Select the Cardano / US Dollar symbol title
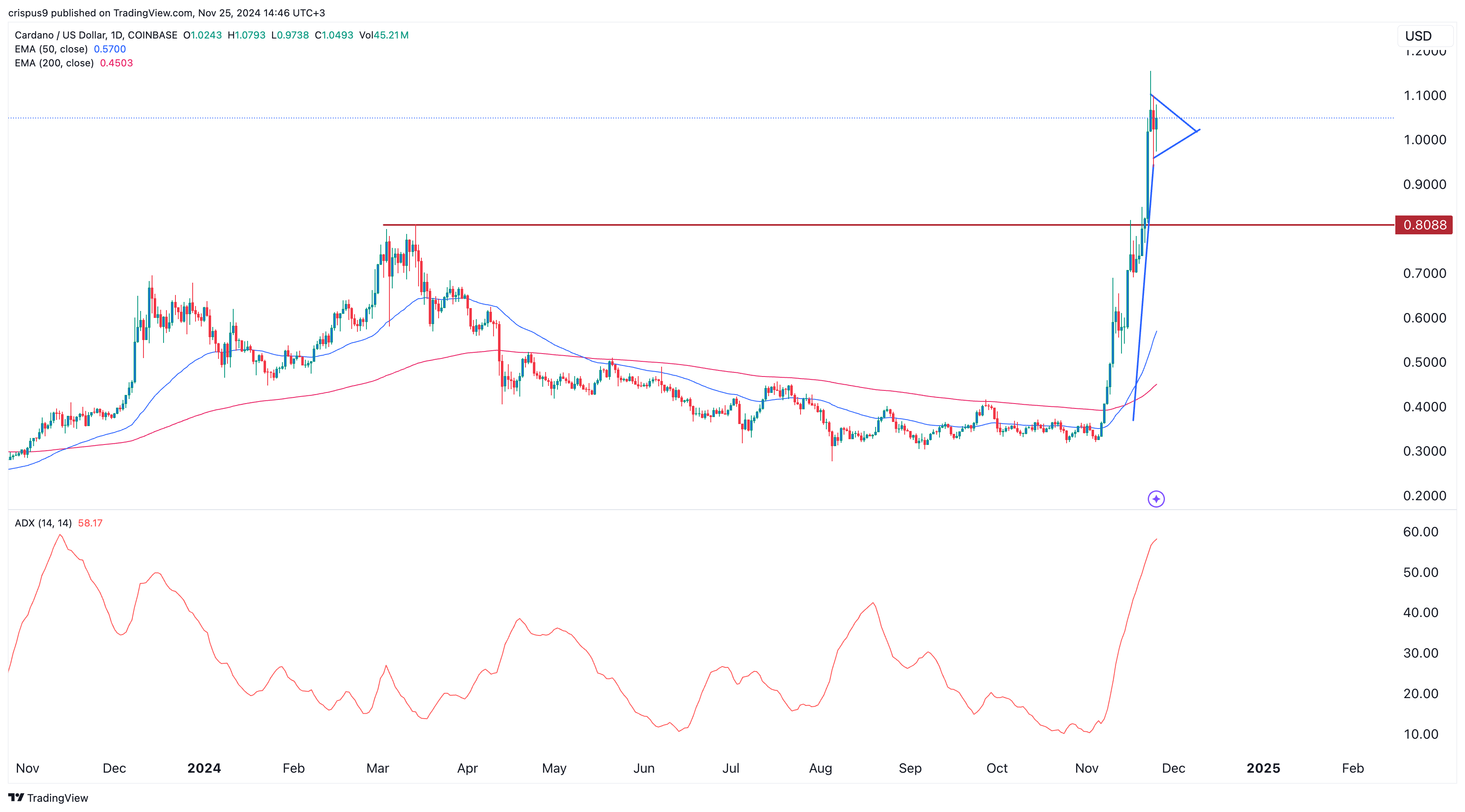This screenshot has height=812, width=1465. 96,35
